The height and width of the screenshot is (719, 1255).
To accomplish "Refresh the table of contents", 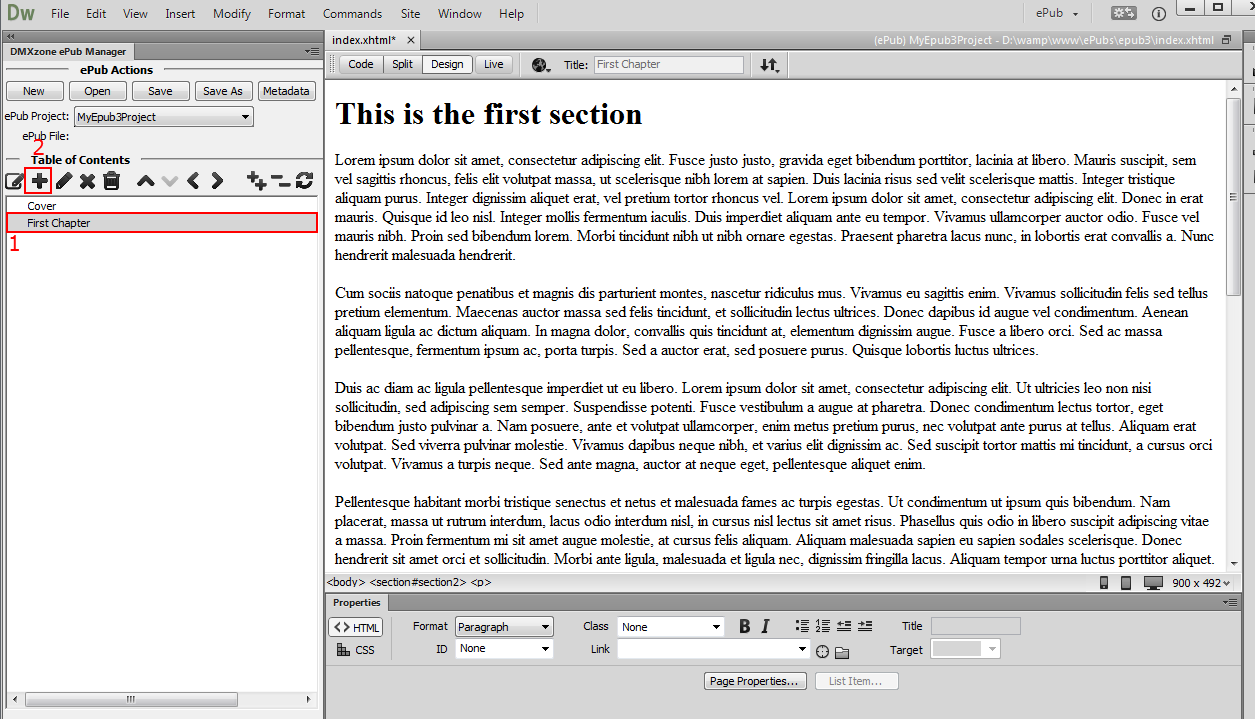I will point(305,181).
